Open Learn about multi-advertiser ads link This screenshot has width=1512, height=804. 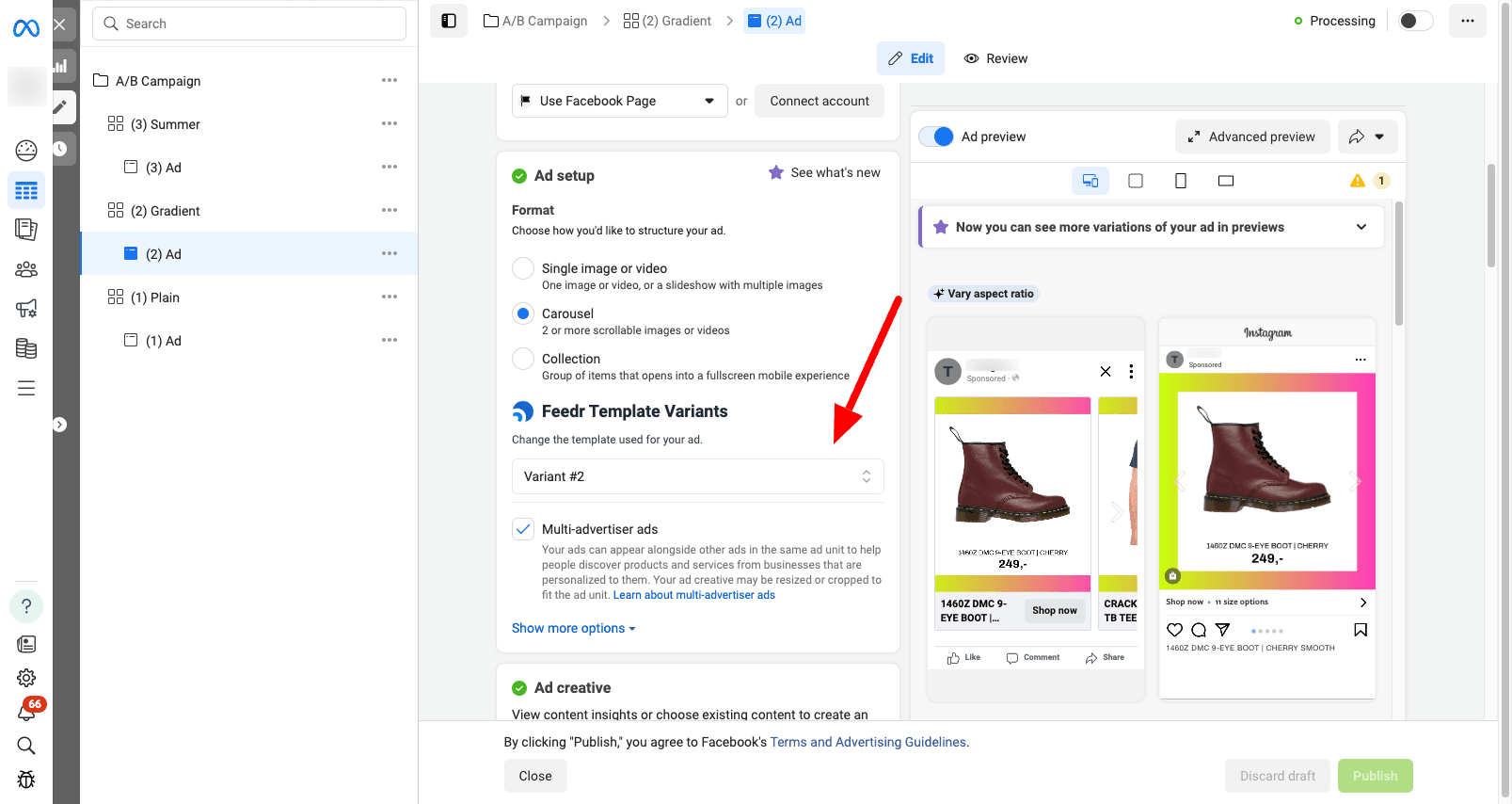[693, 595]
